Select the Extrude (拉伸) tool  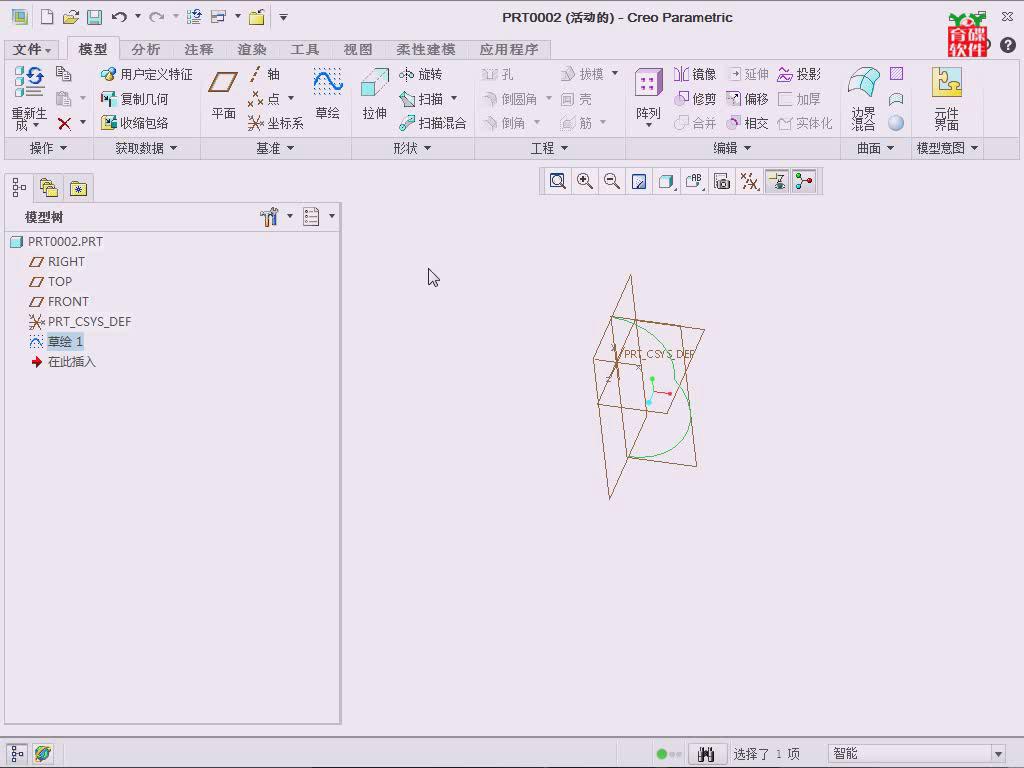[375, 95]
